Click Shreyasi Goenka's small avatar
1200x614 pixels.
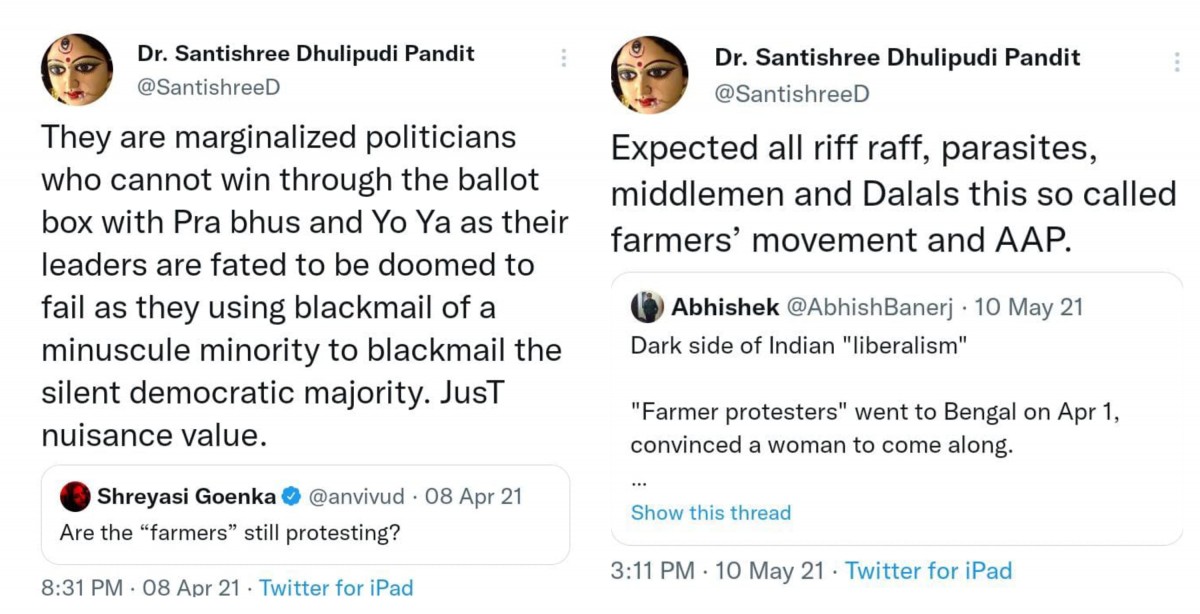coord(75,496)
